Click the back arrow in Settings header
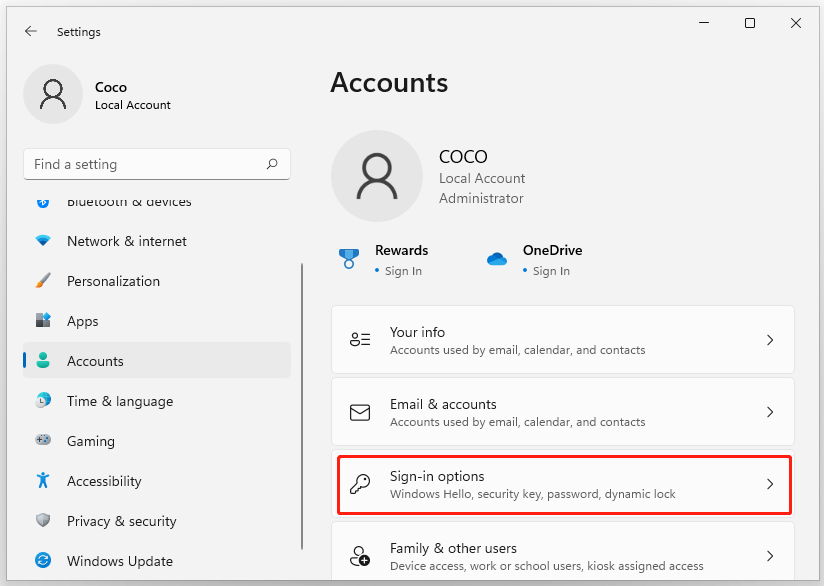Image resolution: width=824 pixels, height=586 pixels. coord(31,32)
